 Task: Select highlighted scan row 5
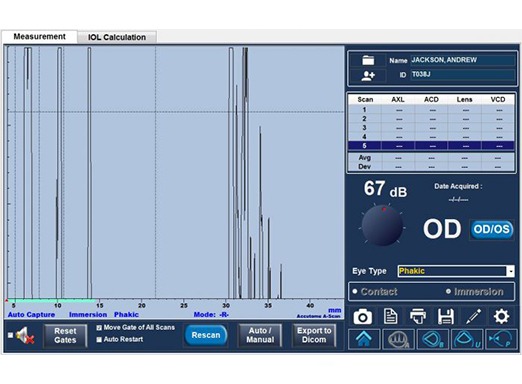tap(431, 146)
